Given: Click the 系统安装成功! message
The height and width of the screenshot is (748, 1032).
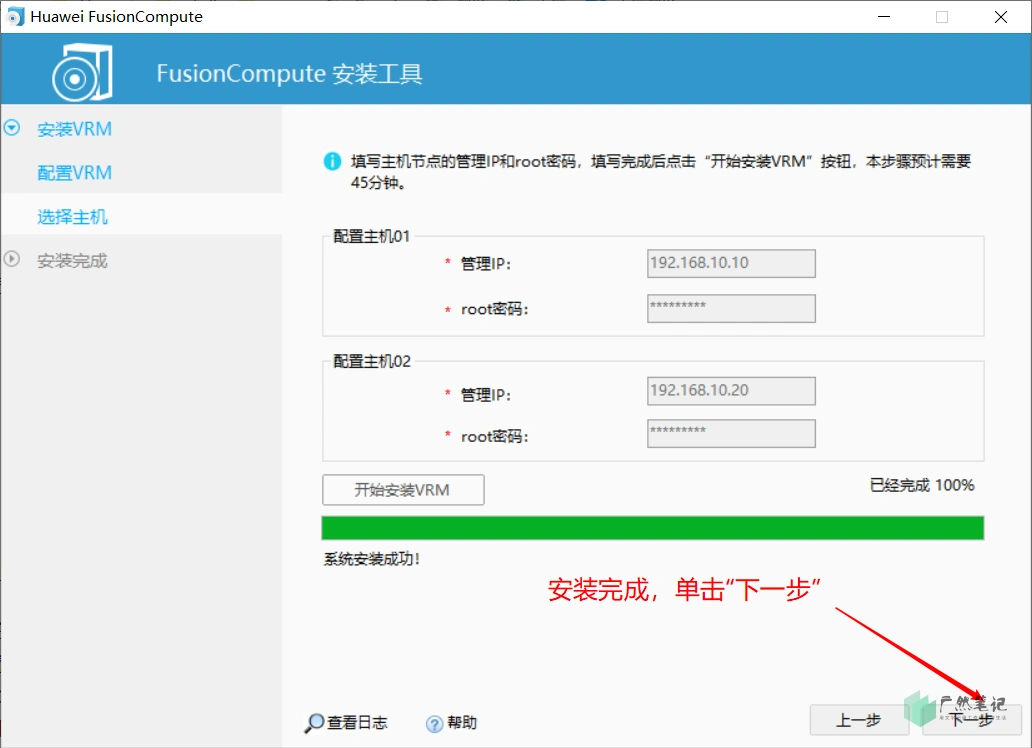Looking at the screenshot, I should (x=372, y=559).
